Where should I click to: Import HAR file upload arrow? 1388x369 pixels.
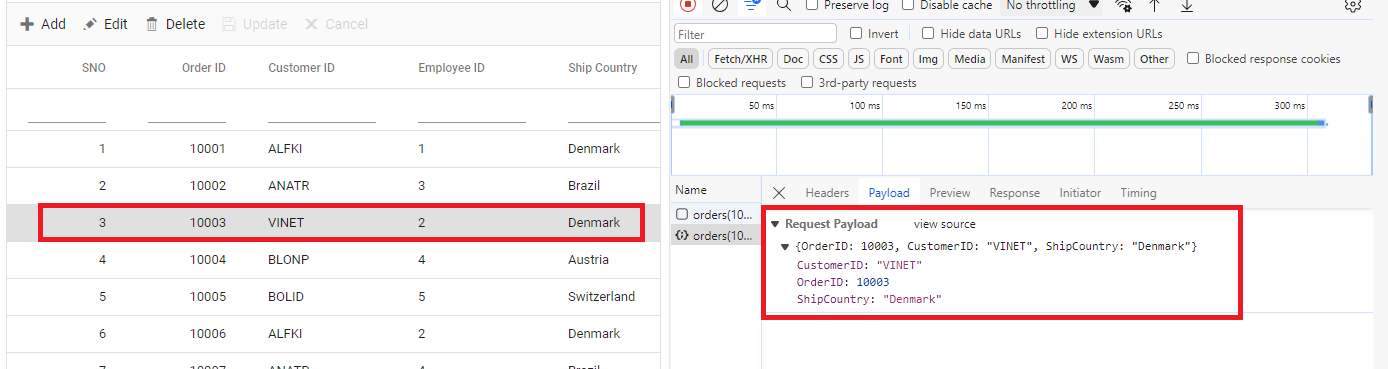tap(1155, 5)
